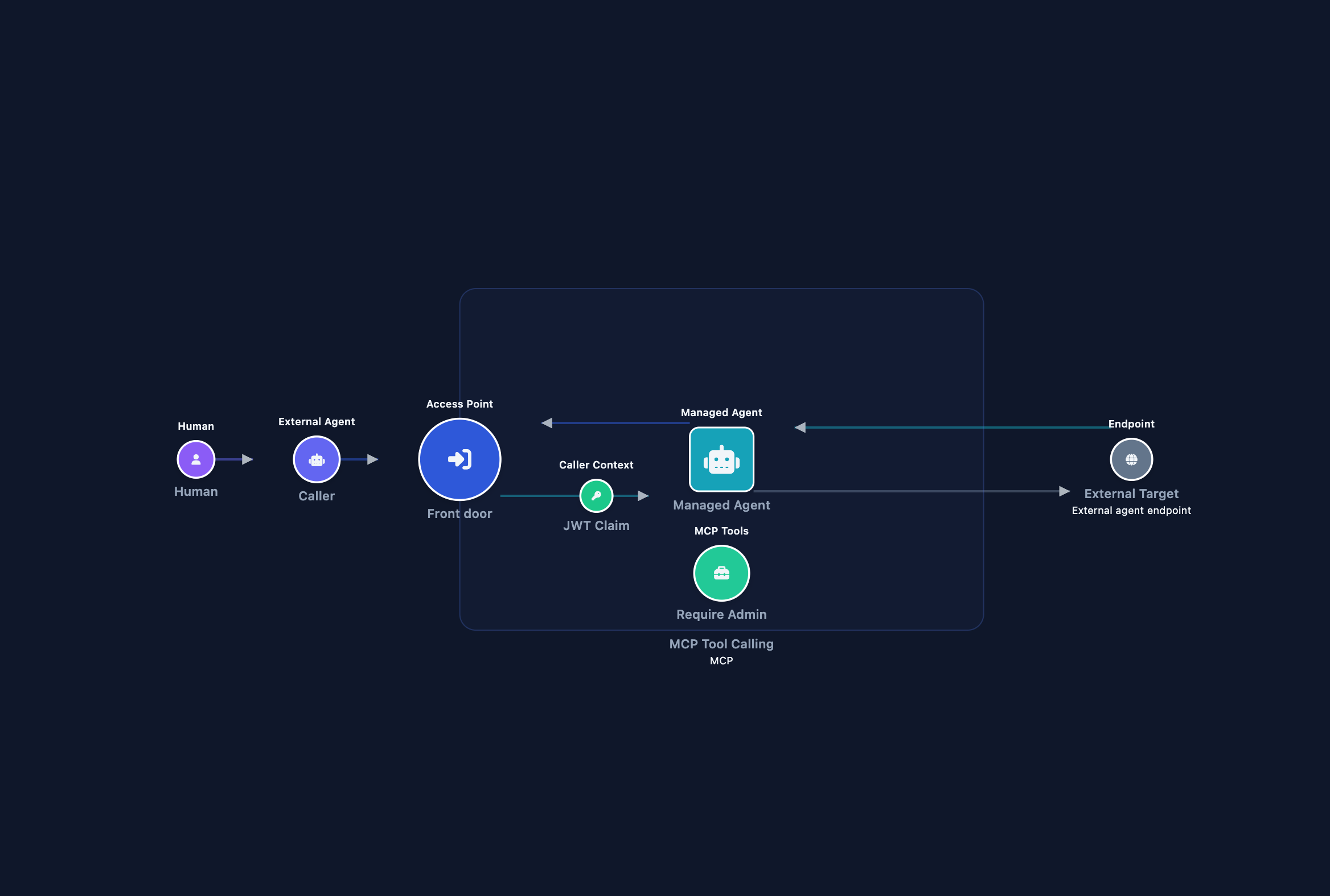Click the External Target globe icon

click(x=1131, y=459)
